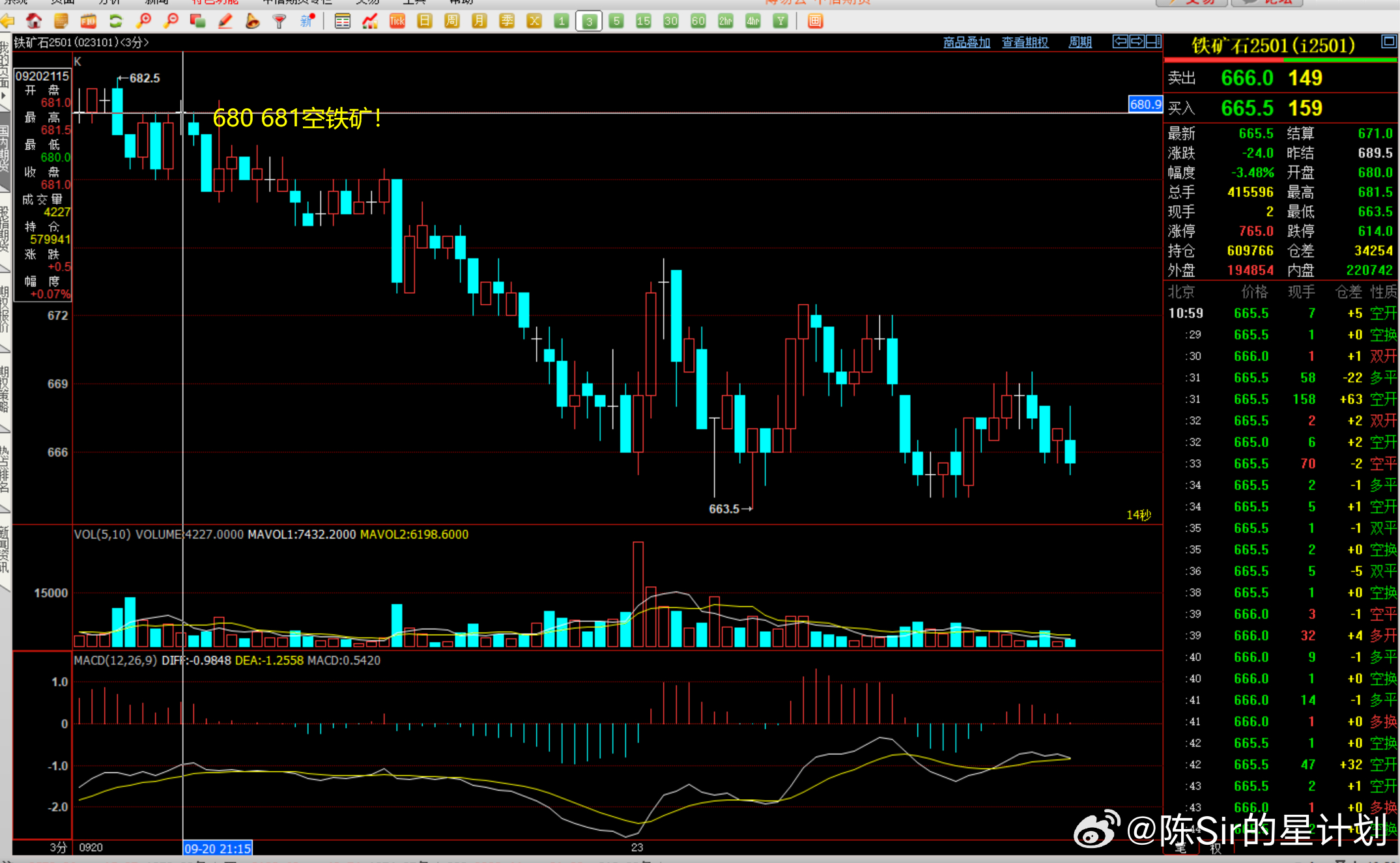This screenshot has height=863, width=1400.
Task: Toggle the side panel layout icon
Action: (1154, 42)
